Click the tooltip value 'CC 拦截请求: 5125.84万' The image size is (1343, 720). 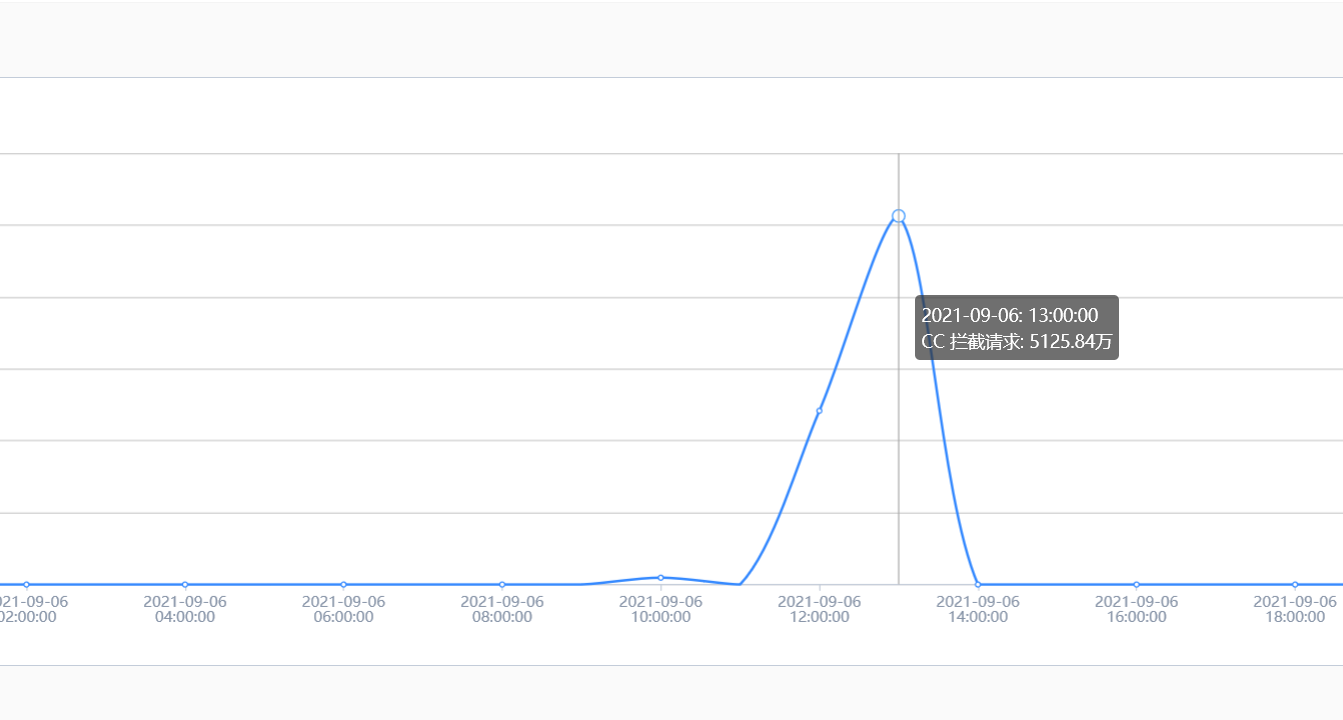pos(1016,341)
